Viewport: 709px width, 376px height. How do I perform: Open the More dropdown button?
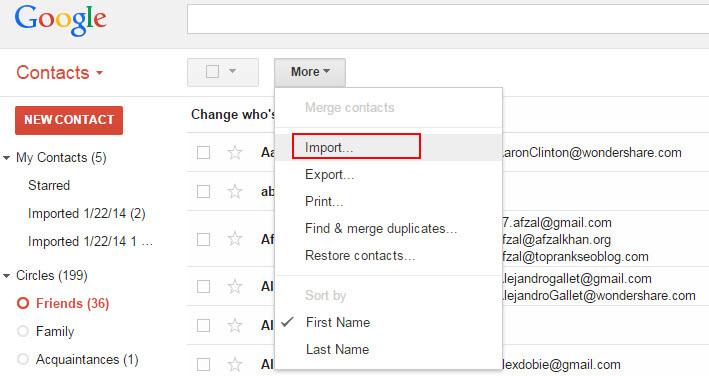(x=310, y=72)
